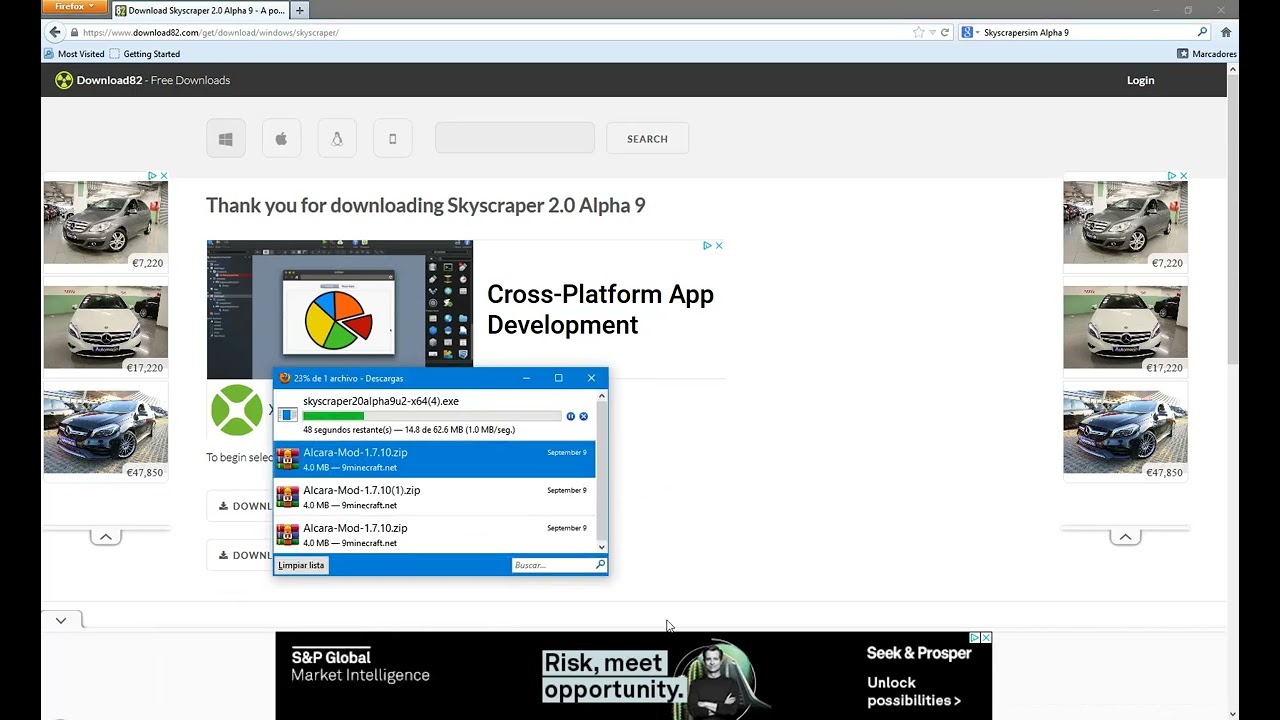Close the S&P Global banner ad
1280x720 pixels.
[x=986, y=637]
